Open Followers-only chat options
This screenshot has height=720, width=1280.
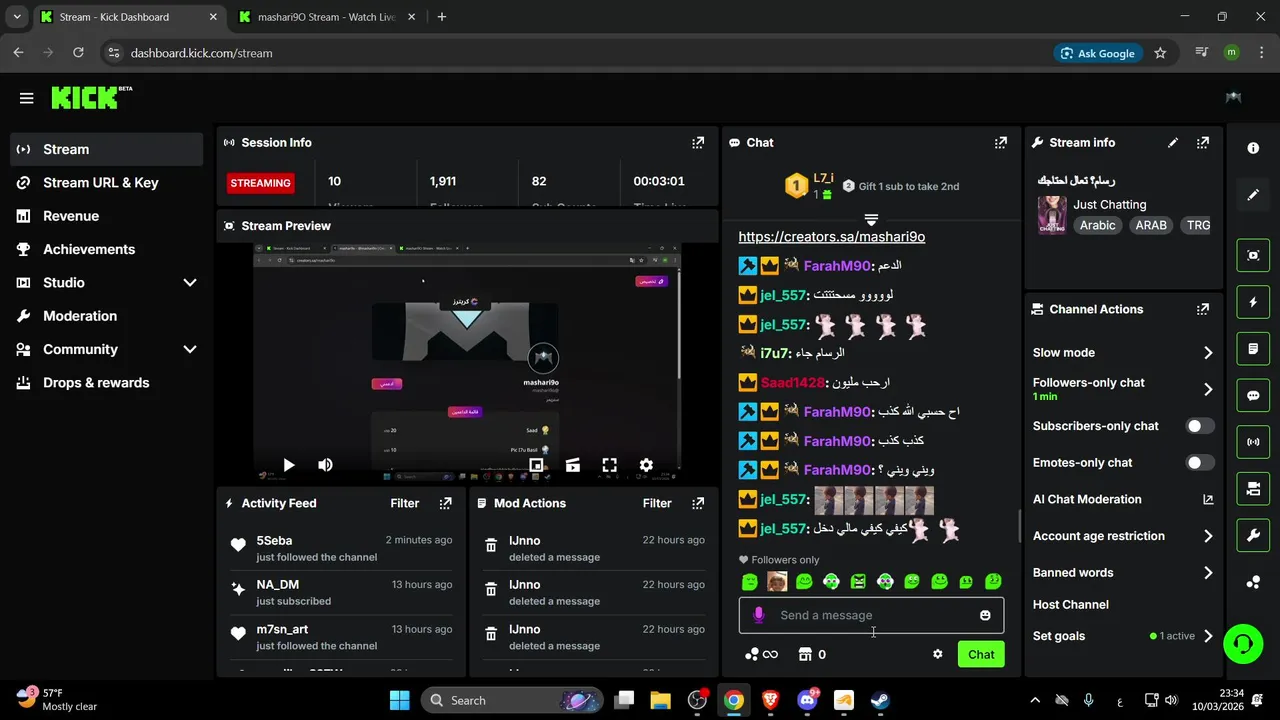pos(1123,389)
